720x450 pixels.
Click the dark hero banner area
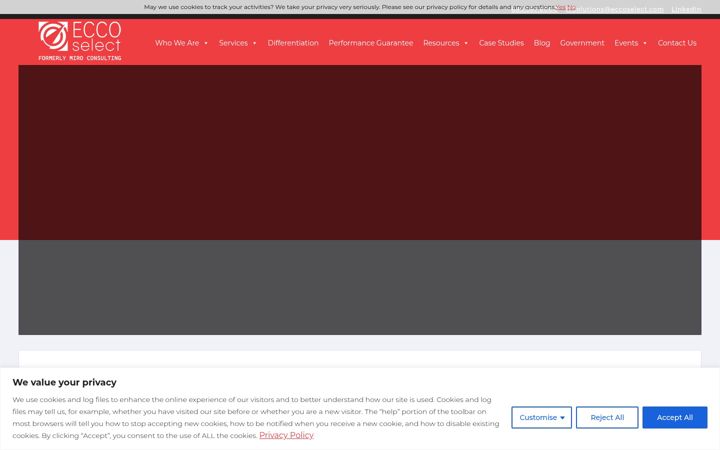click(360, 200)
